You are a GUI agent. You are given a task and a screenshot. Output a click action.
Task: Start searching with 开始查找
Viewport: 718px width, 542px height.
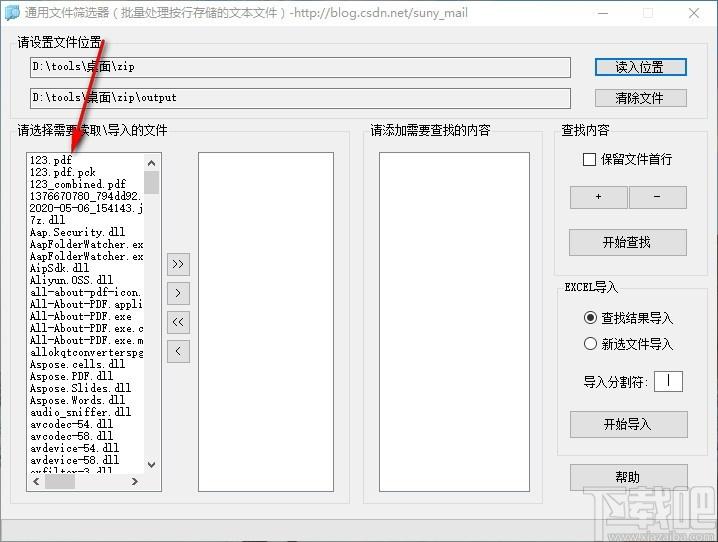coord(628,242)
